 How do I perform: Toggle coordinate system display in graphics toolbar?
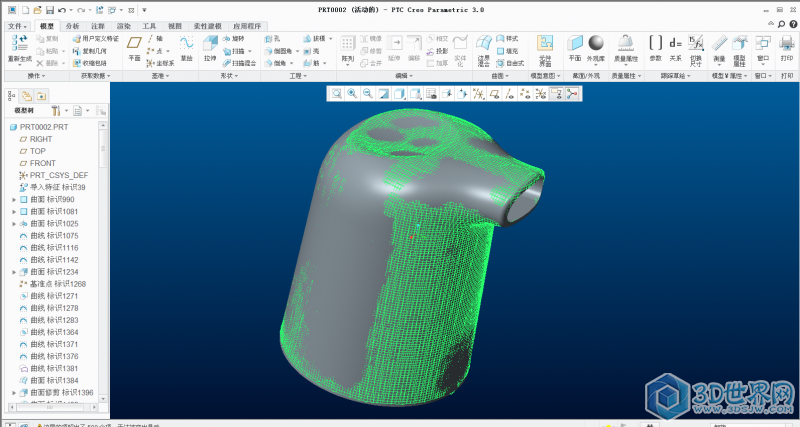tap(540, 93)
